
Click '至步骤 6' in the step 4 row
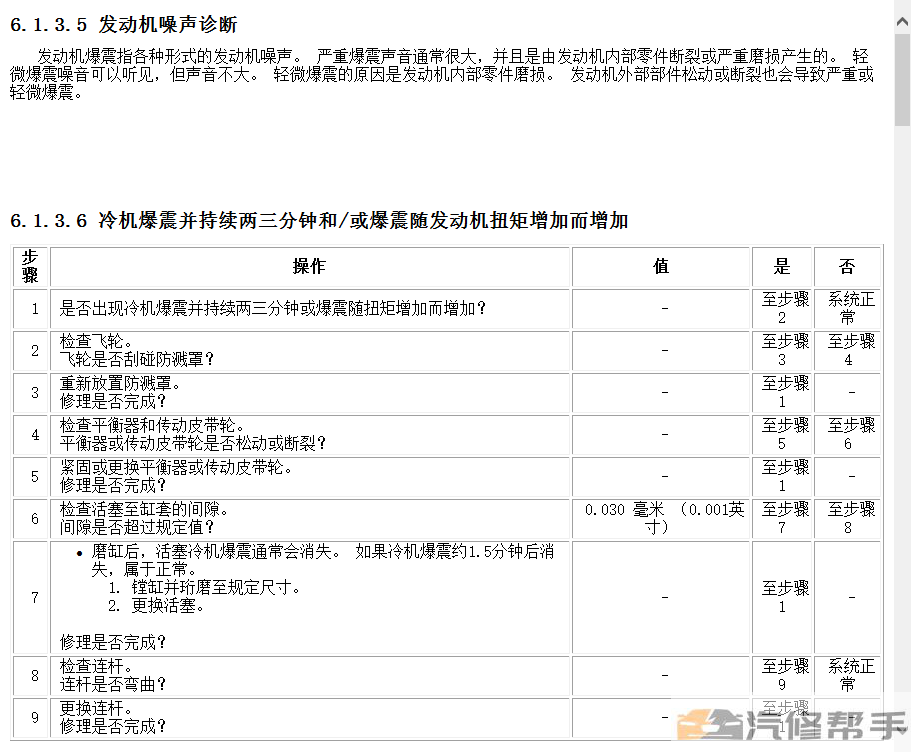point(851,435)
